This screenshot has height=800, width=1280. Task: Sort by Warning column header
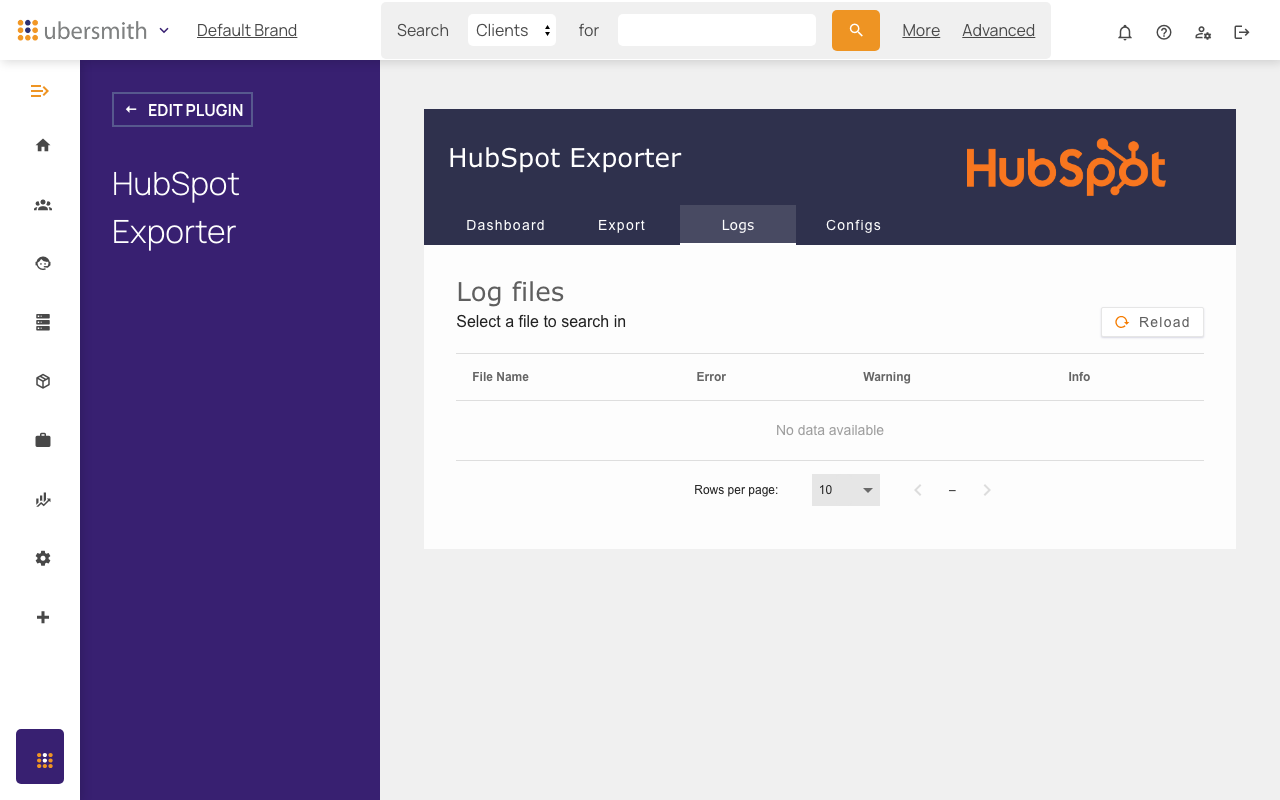click(x=887, y=377)
